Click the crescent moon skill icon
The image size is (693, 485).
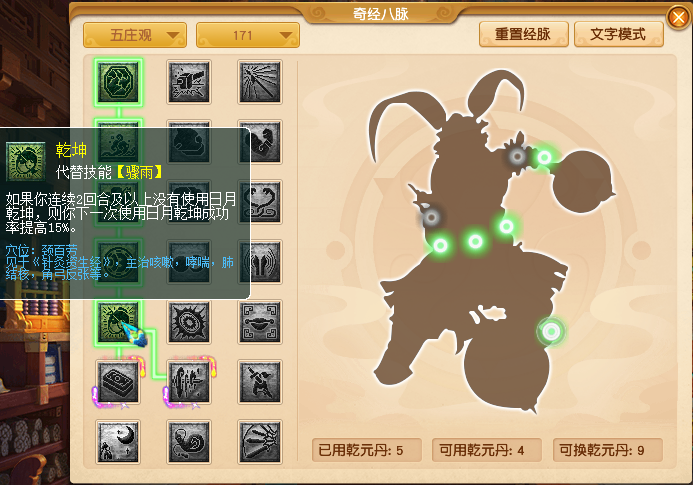pos(118,442)
